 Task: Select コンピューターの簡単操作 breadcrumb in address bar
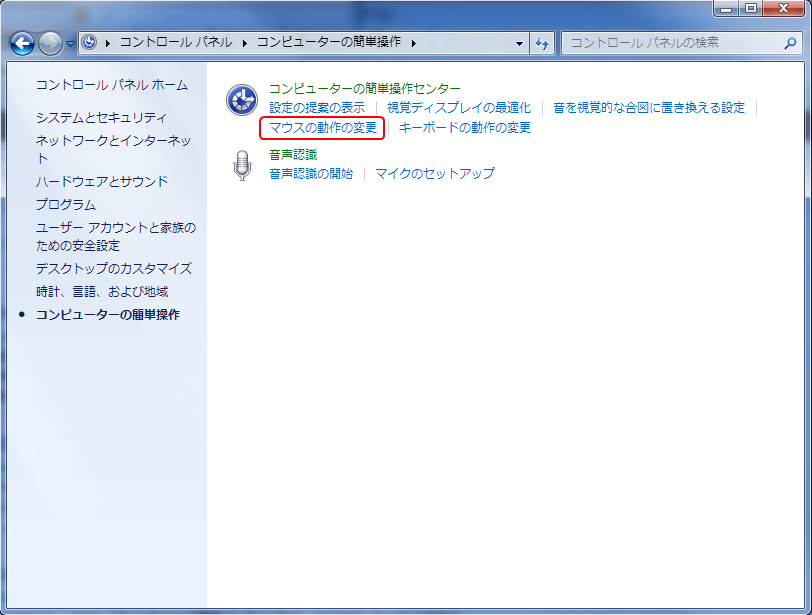[x=329, y=42]
